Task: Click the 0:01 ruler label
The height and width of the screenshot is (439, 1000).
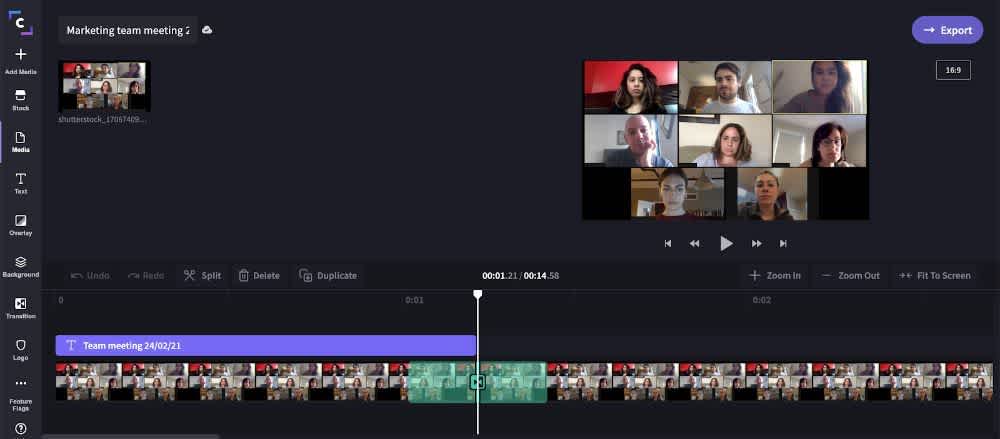Action: click(415, 300)
